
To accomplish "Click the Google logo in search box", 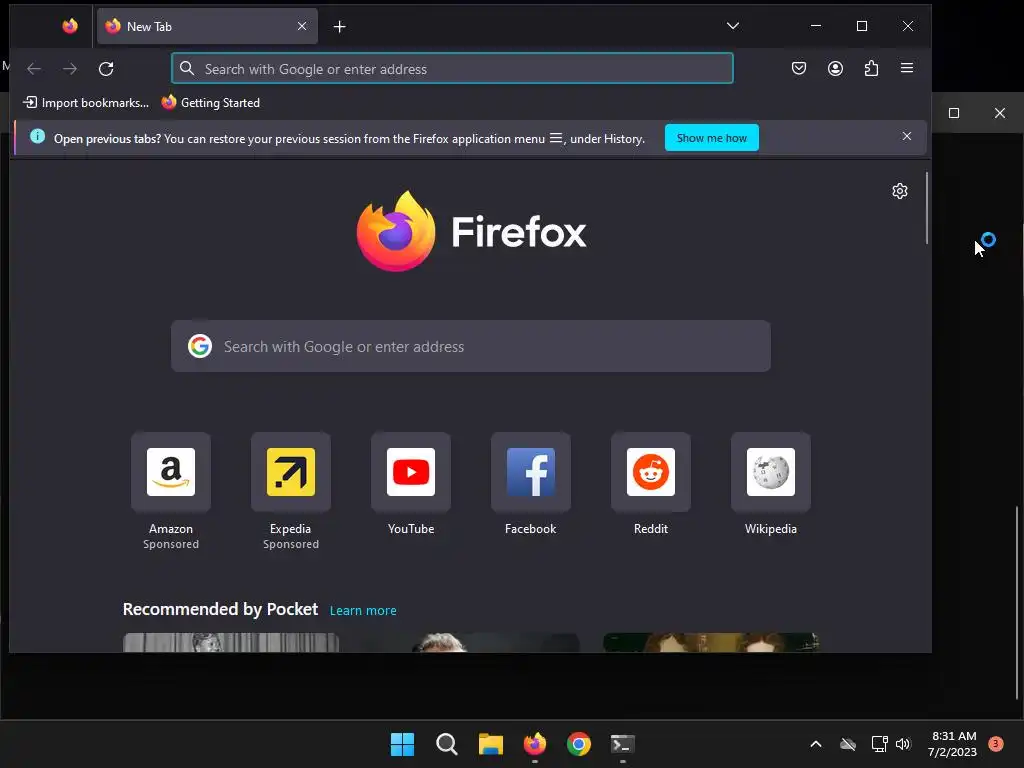I will 200,346.
